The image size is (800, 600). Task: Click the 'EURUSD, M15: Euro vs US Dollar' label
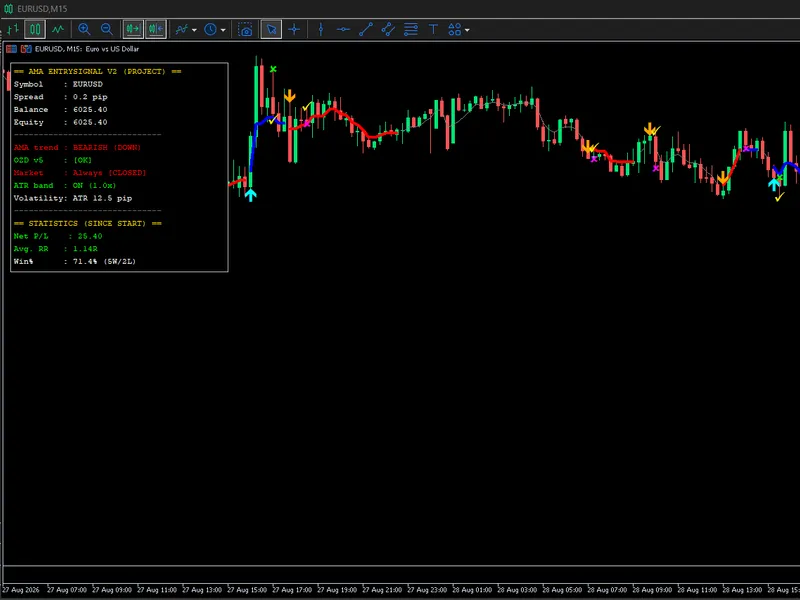coord(87,49)
